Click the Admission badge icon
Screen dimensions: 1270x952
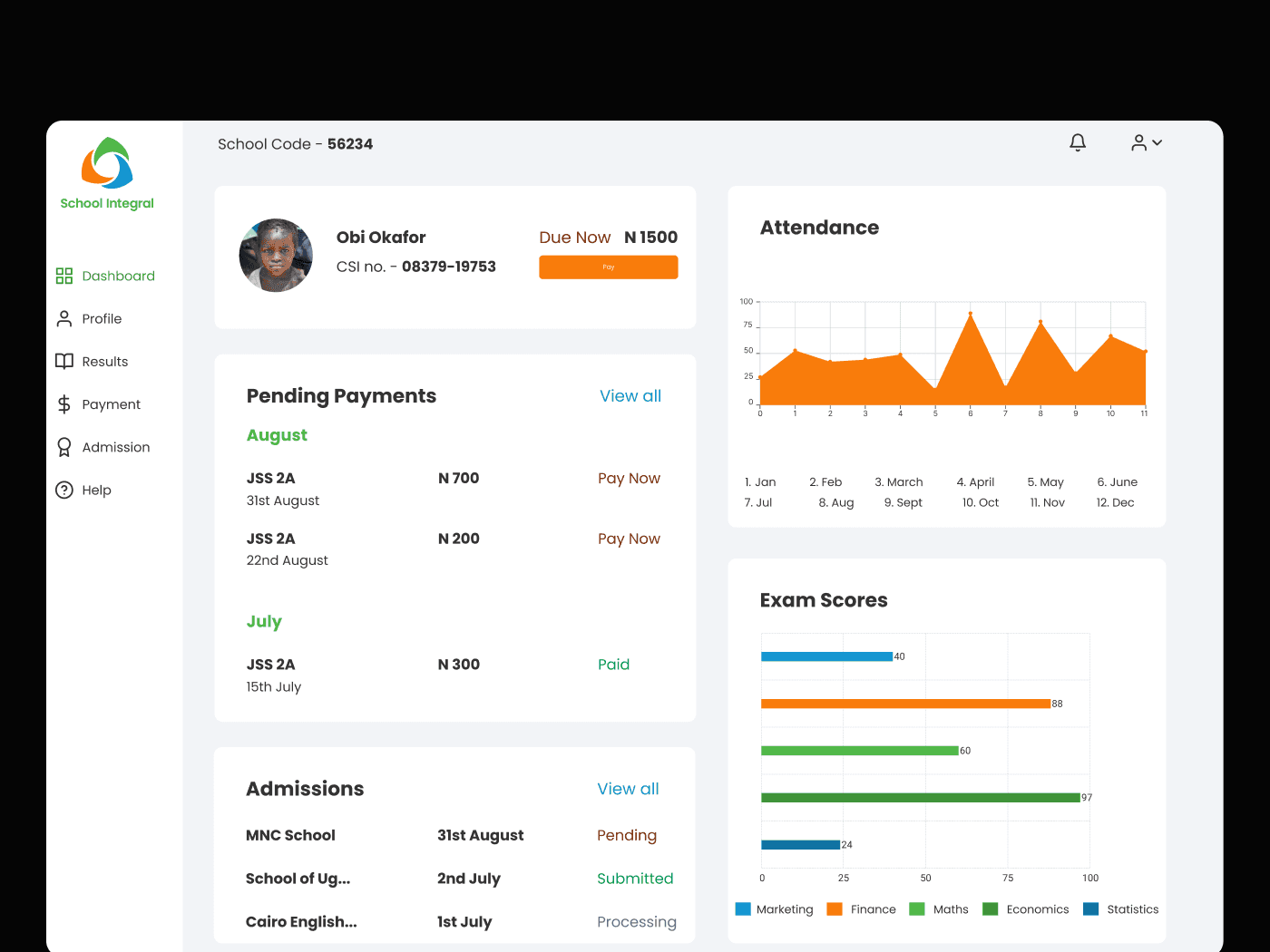(64, 447)
